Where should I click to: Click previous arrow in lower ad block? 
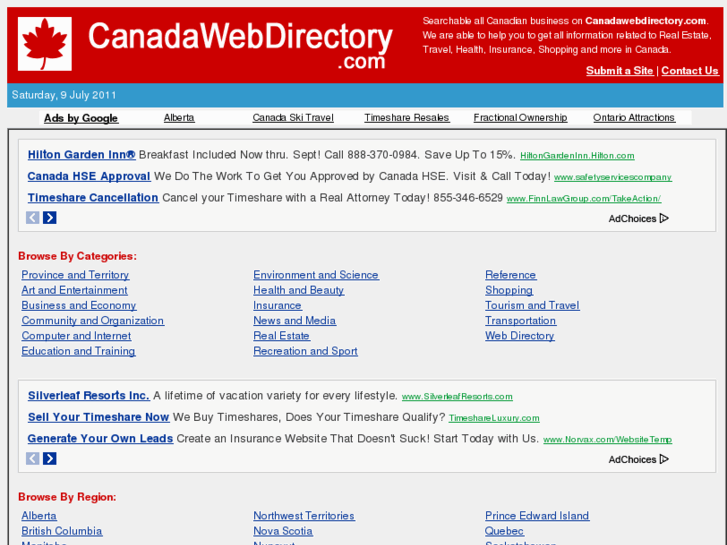[32, 459]
